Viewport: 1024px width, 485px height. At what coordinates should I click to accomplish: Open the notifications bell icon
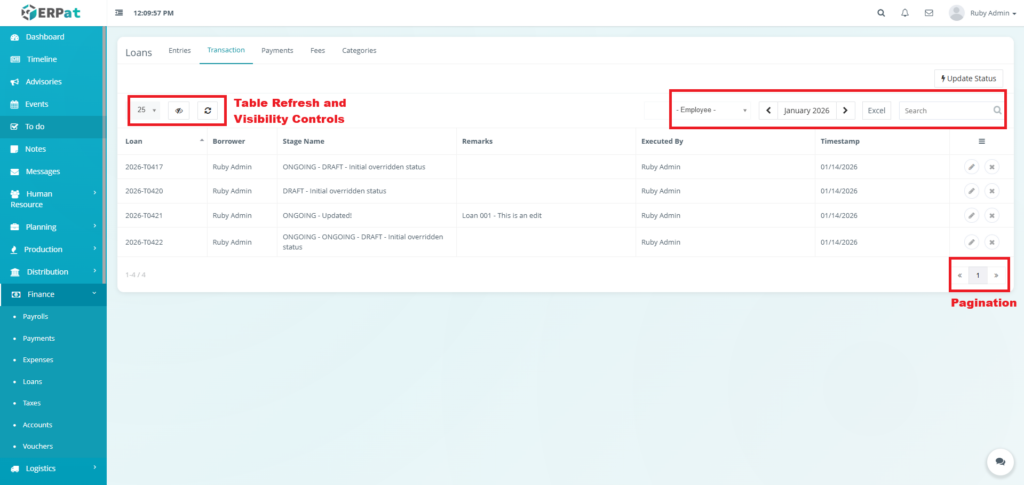pos(905,13)
